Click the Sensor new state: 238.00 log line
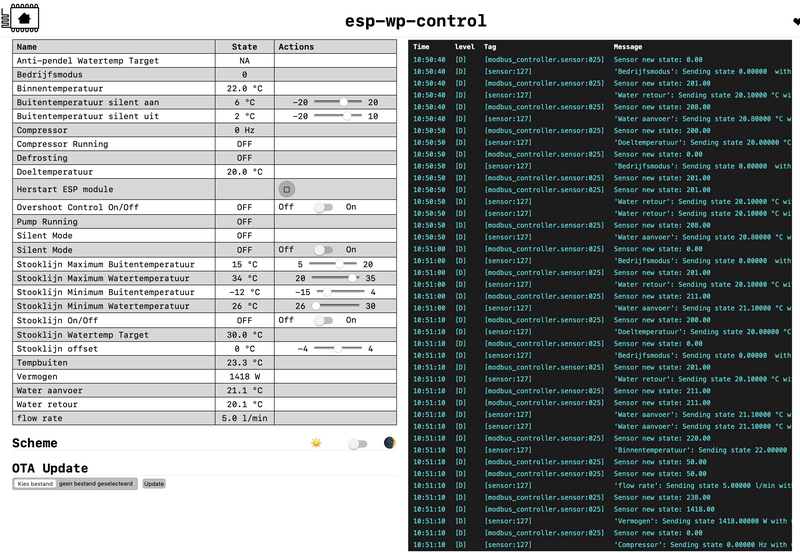Image resolution: width=800 pixels, height=553 pixels. click(662, 497)
